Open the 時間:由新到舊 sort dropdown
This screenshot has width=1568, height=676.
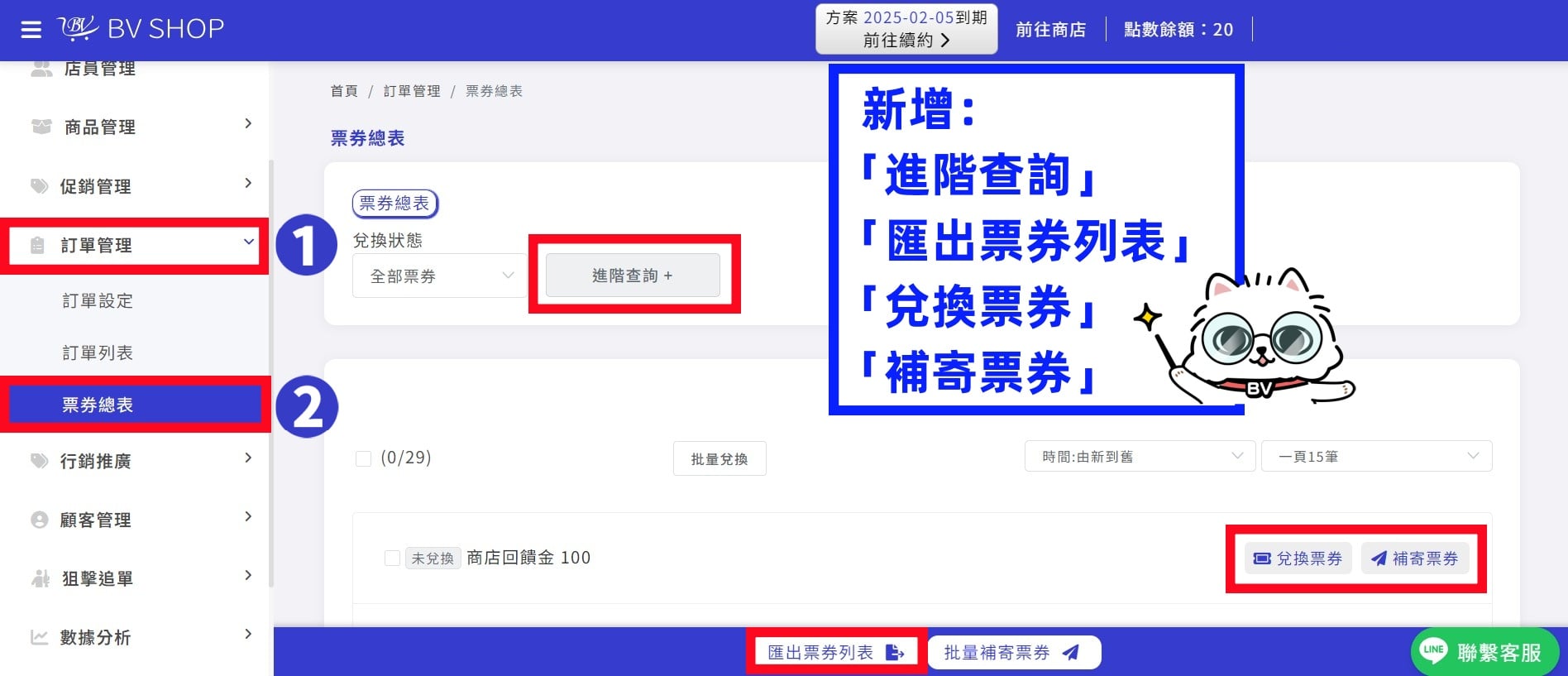[x=1140, y=457]
